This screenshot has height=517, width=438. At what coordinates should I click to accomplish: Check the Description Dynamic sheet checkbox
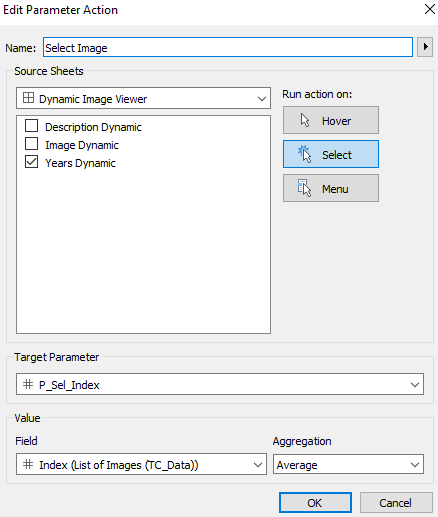32,126
